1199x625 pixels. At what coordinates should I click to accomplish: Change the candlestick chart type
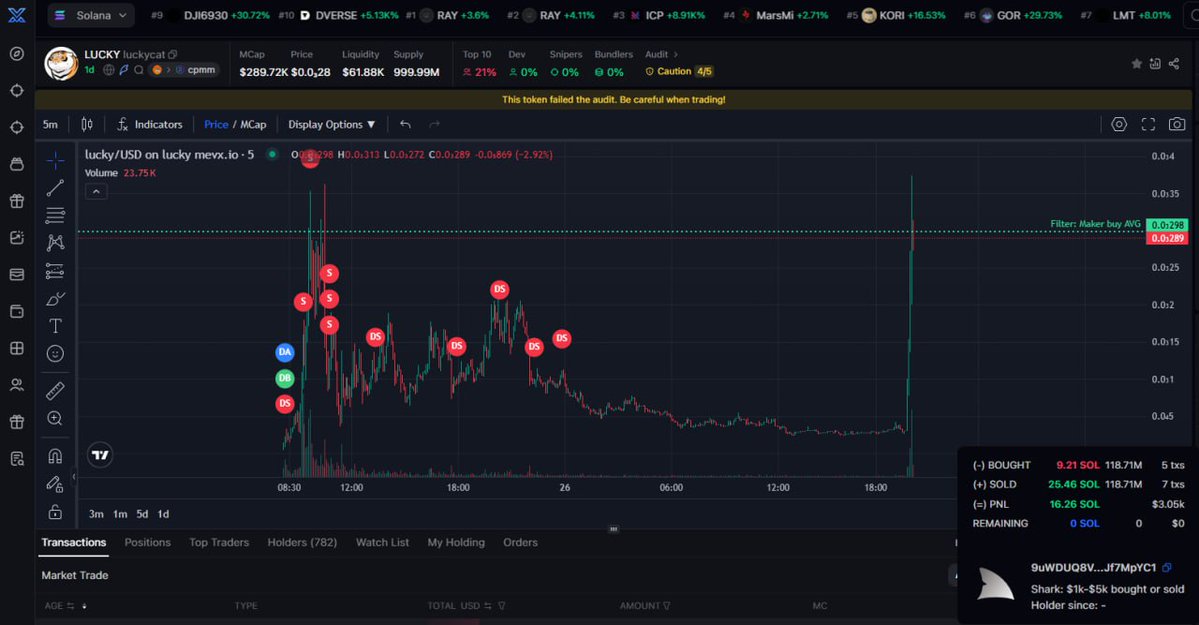pos(87,125)
